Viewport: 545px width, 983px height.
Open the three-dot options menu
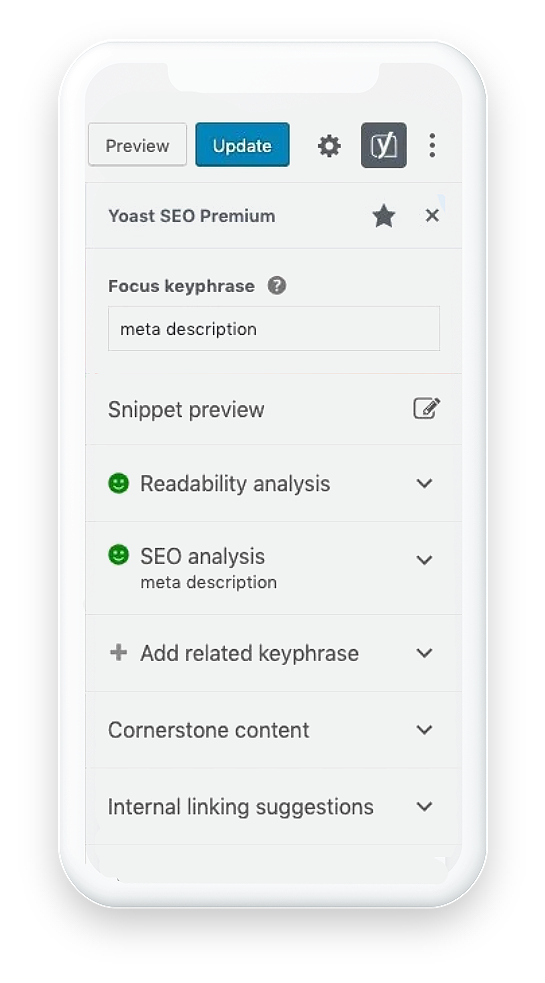[431, 145]
